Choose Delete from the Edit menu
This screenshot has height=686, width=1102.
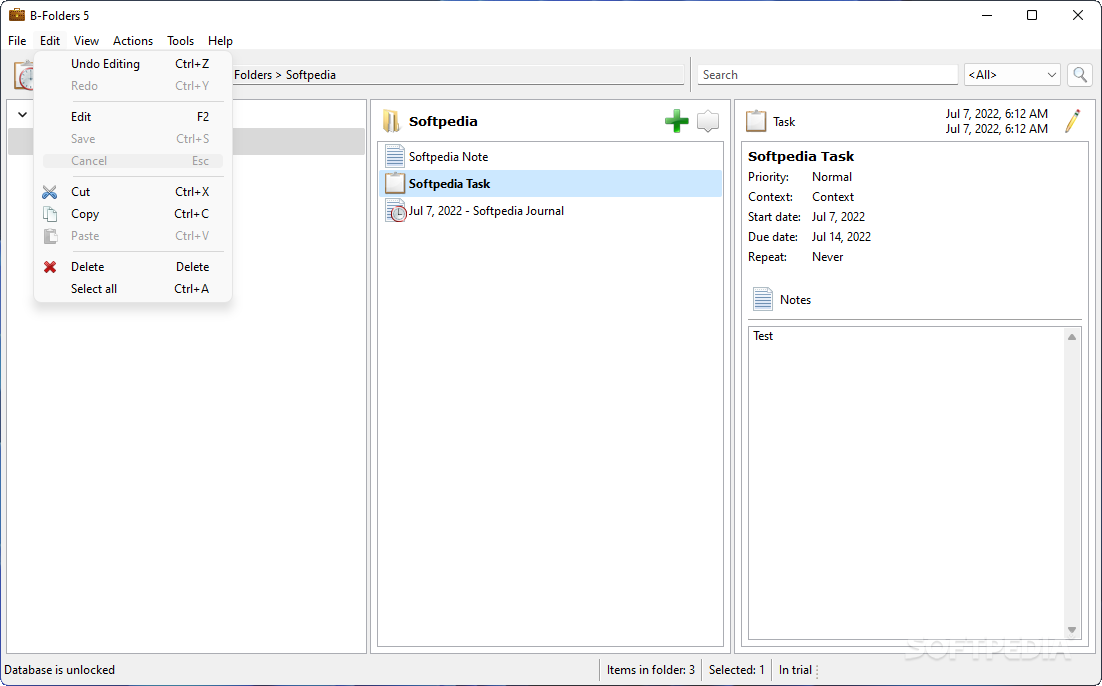[x=133, y=267]
